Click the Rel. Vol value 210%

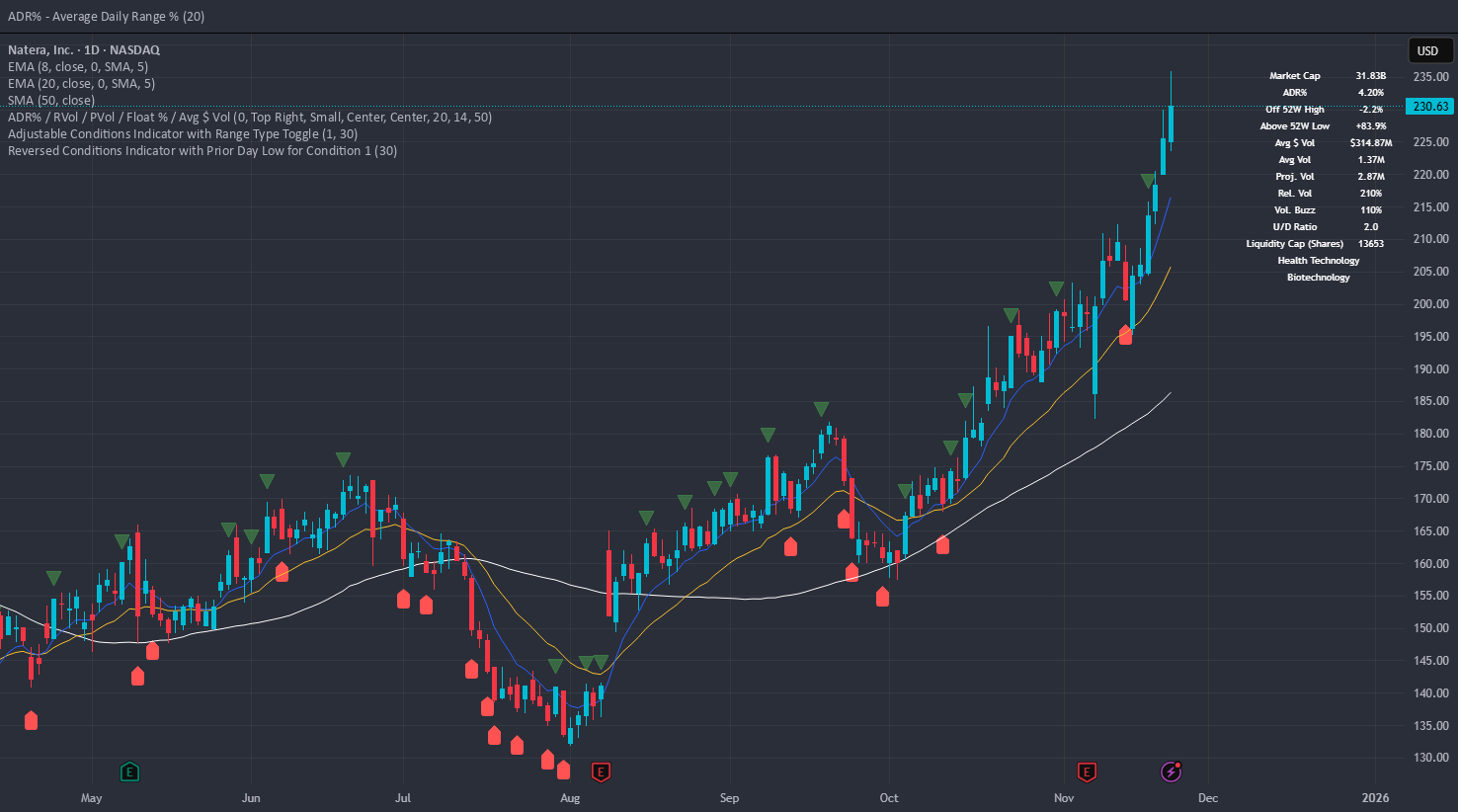click(x=1370, y=194)
